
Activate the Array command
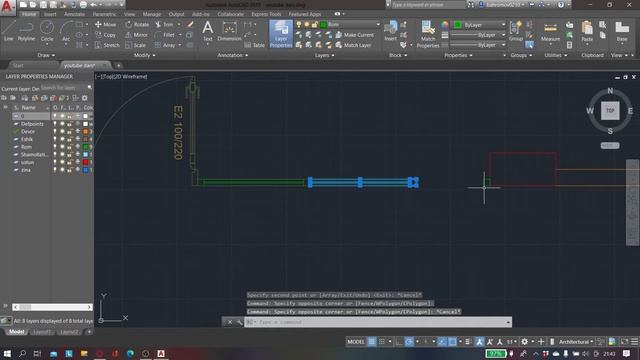[x=165, y=45]
